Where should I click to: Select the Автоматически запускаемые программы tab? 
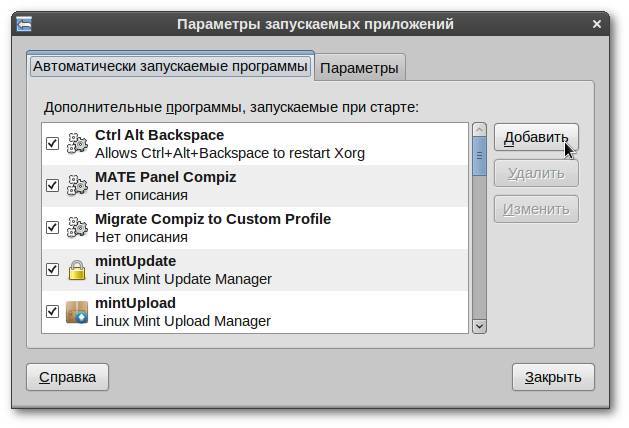(170, 67)
